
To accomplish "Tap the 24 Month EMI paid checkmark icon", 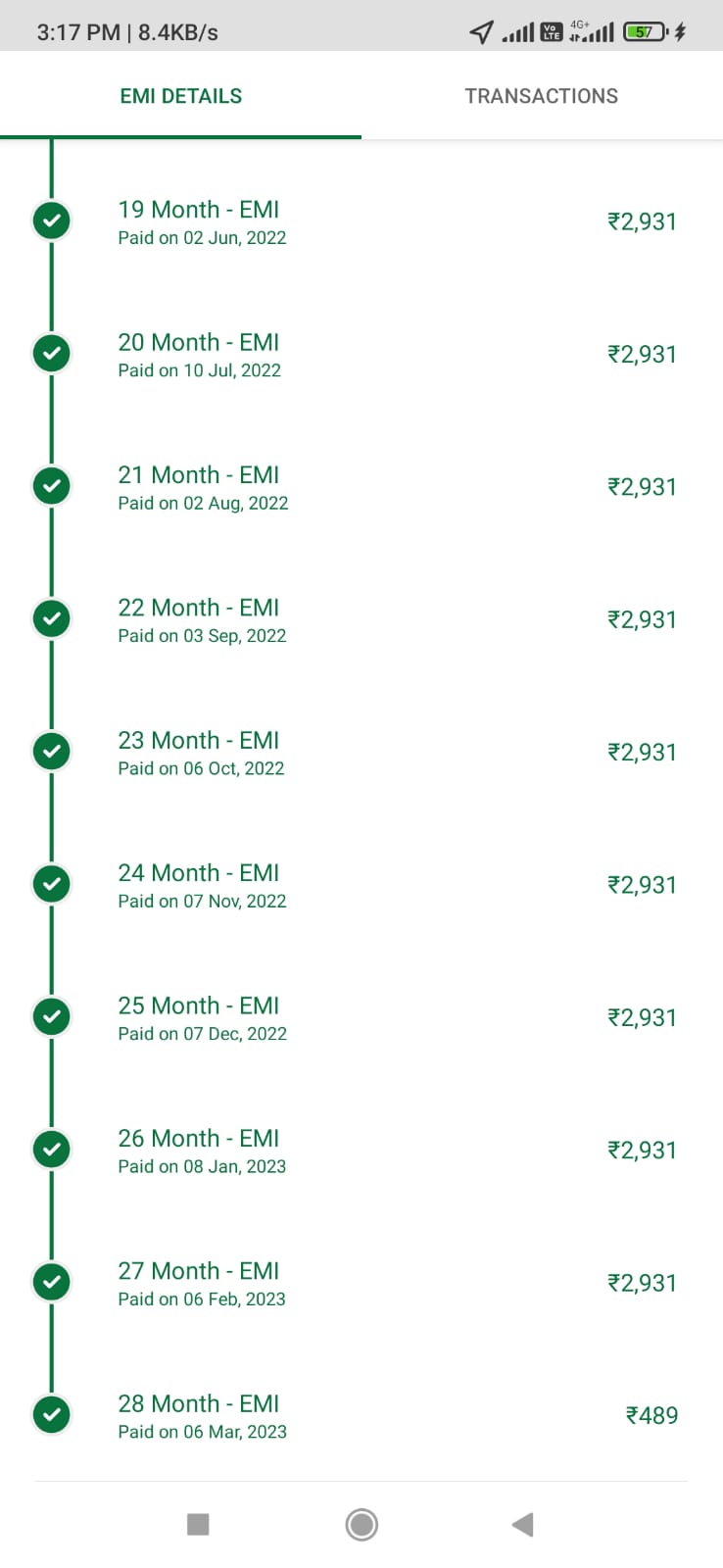I will pyautogui.click(x=51, y=885).
